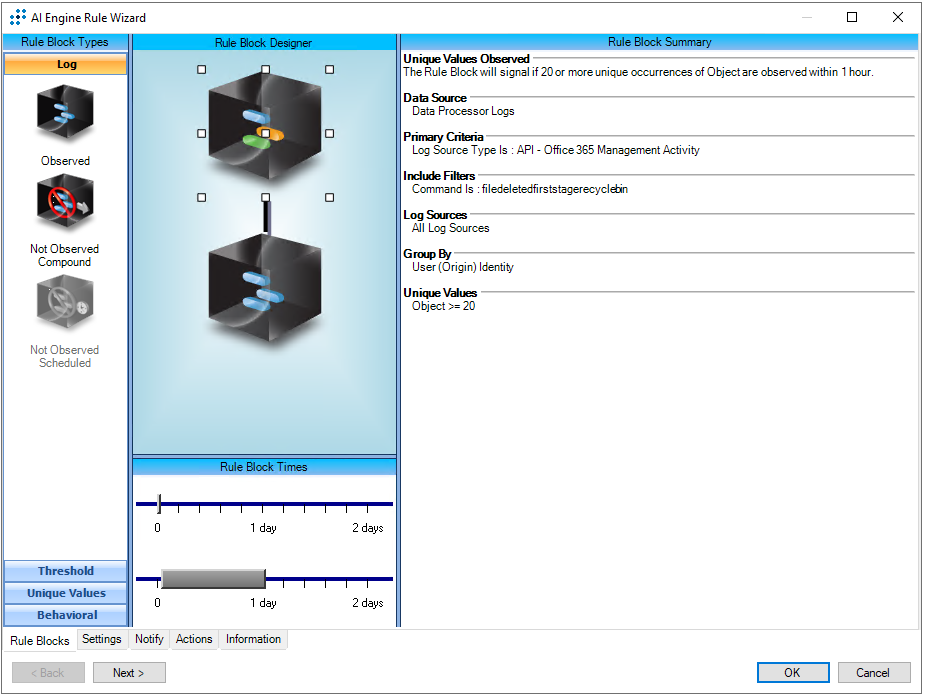Expand the Threshold rule block types section
This screenshot has height=696, width=925.
(x=66, y=571)
